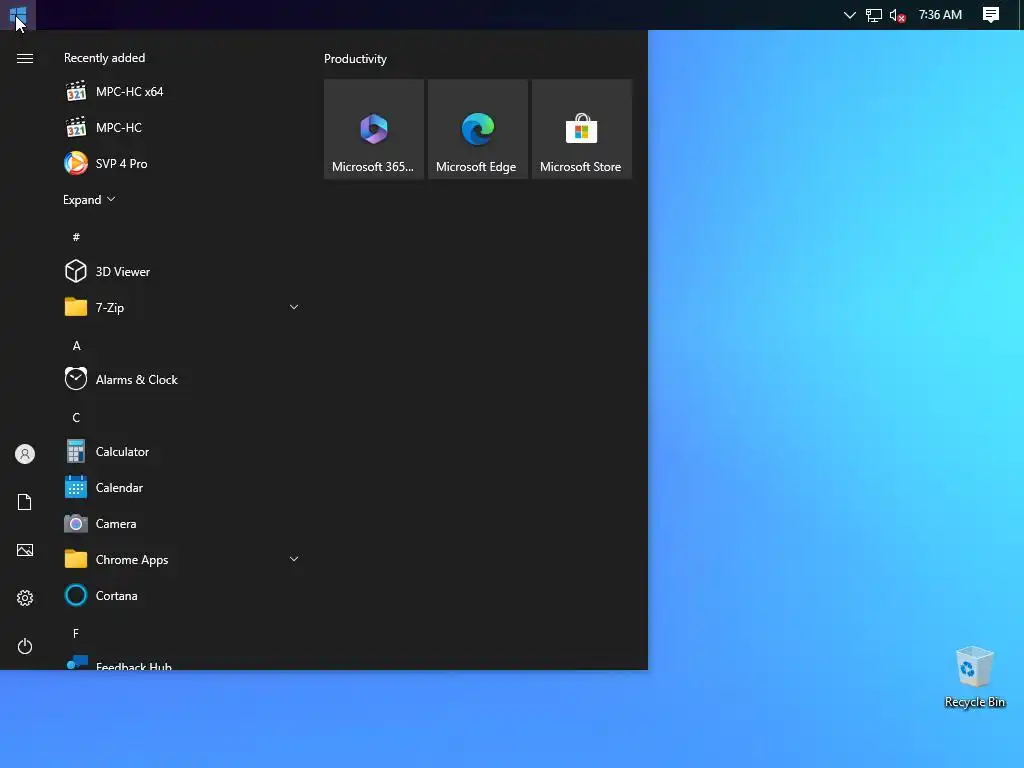Open 3D Viewer app
Viewport: 1024px width, 768px height.
(182, 272)
